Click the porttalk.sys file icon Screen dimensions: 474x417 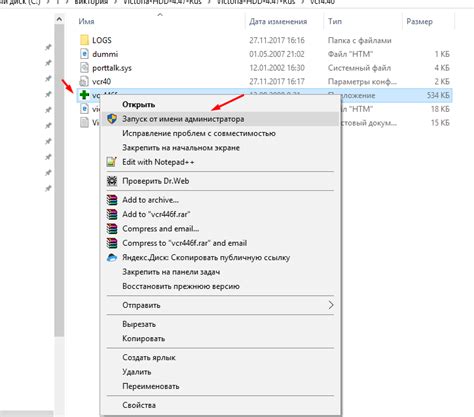[84, 68]
